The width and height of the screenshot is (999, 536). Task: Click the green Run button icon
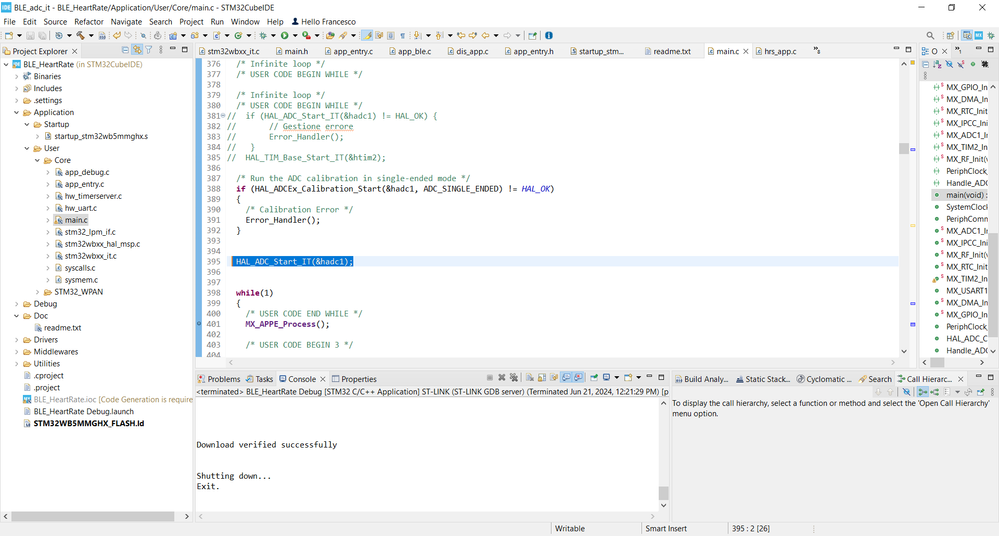285,36
